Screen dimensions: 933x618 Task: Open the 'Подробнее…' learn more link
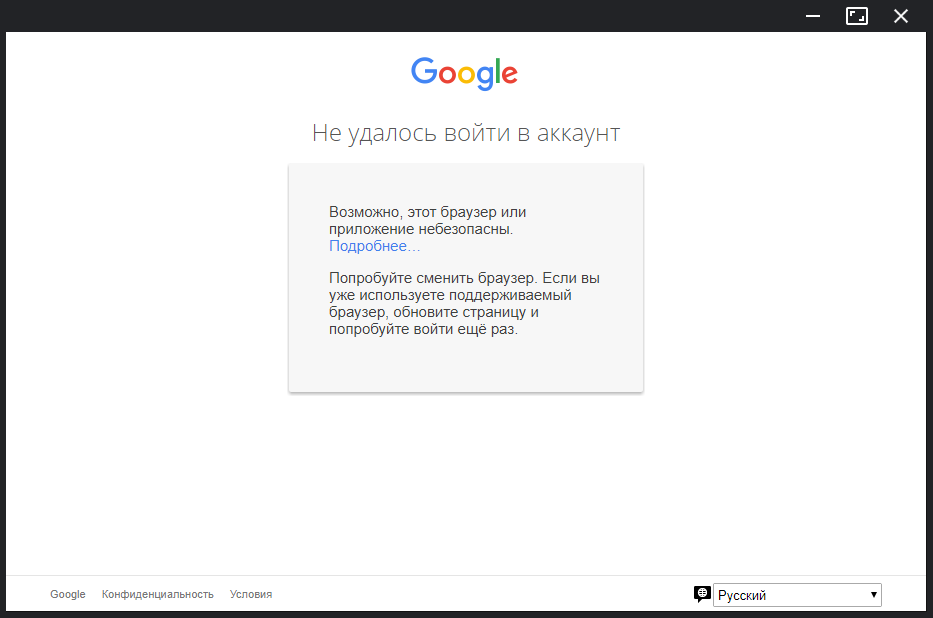[374, 246]
